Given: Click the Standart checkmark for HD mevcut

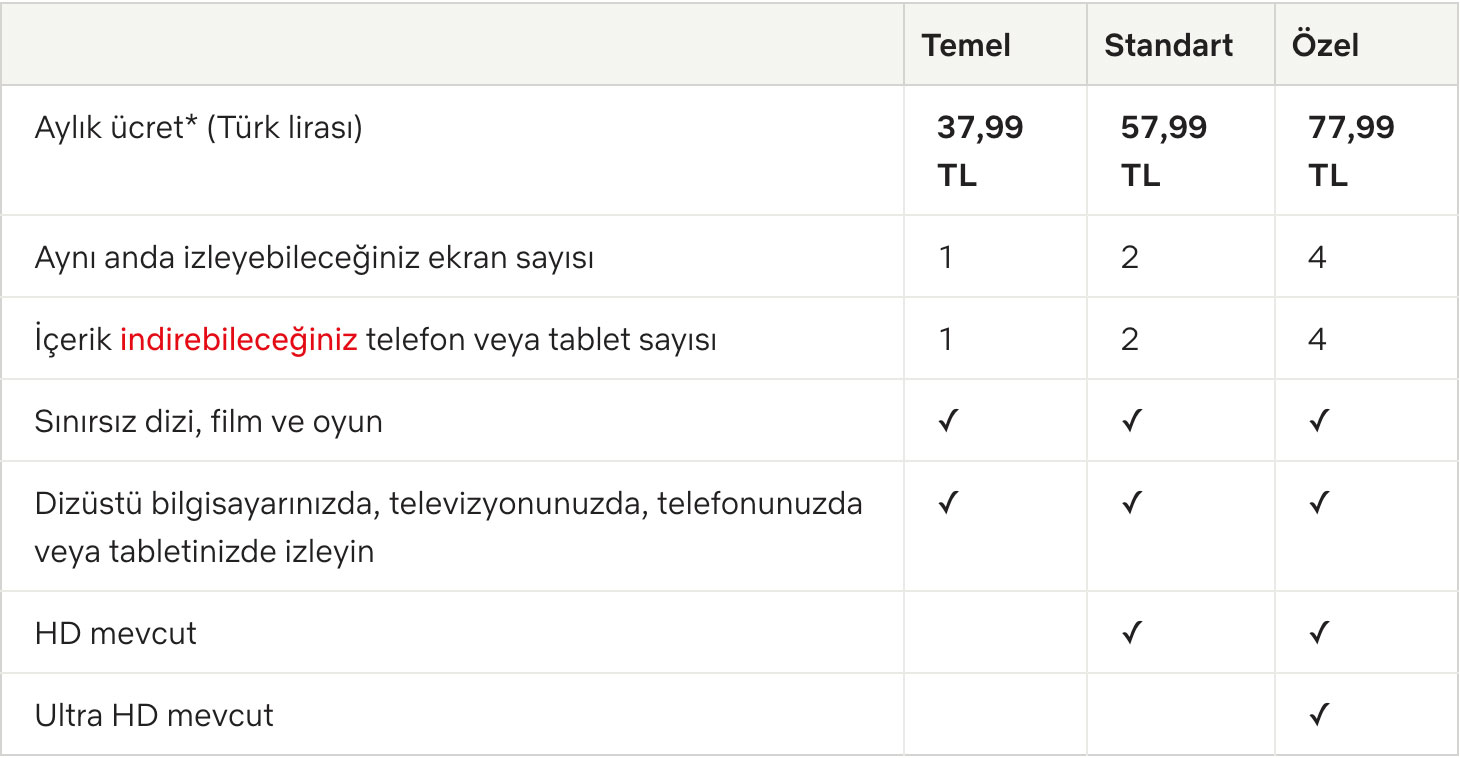Looking at the screenshot, I should tap(1131, 633).
